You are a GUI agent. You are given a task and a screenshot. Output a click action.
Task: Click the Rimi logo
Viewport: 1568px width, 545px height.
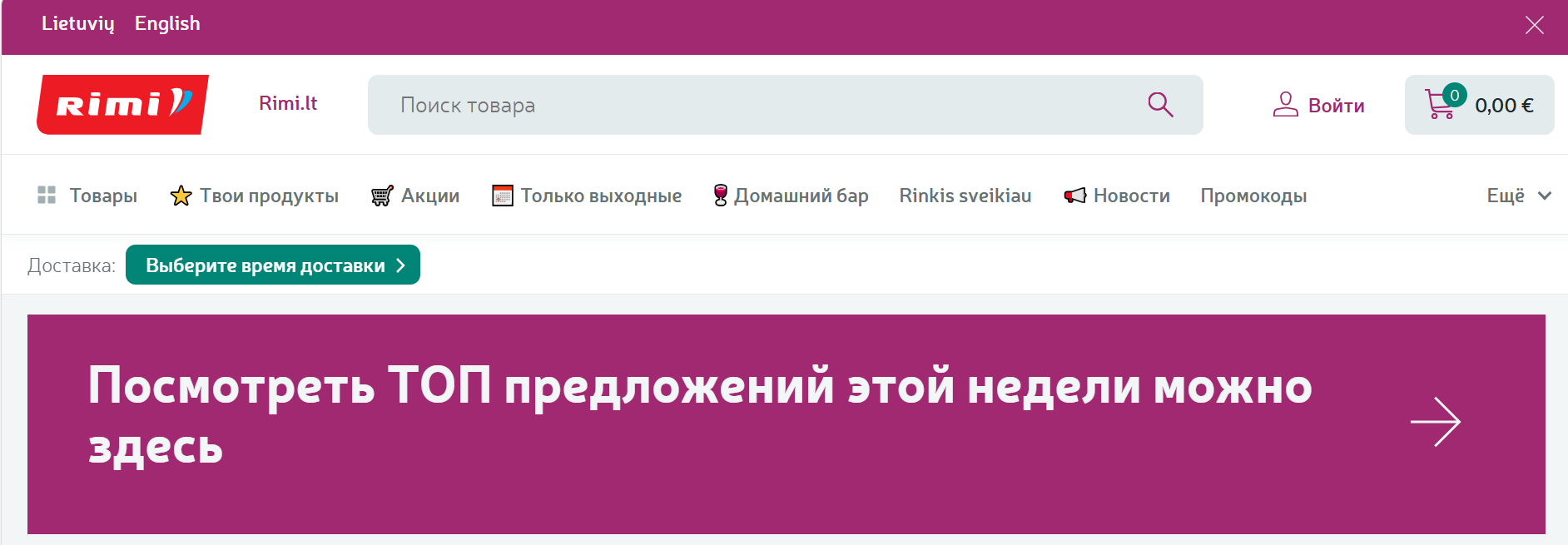tap(122, 105)
